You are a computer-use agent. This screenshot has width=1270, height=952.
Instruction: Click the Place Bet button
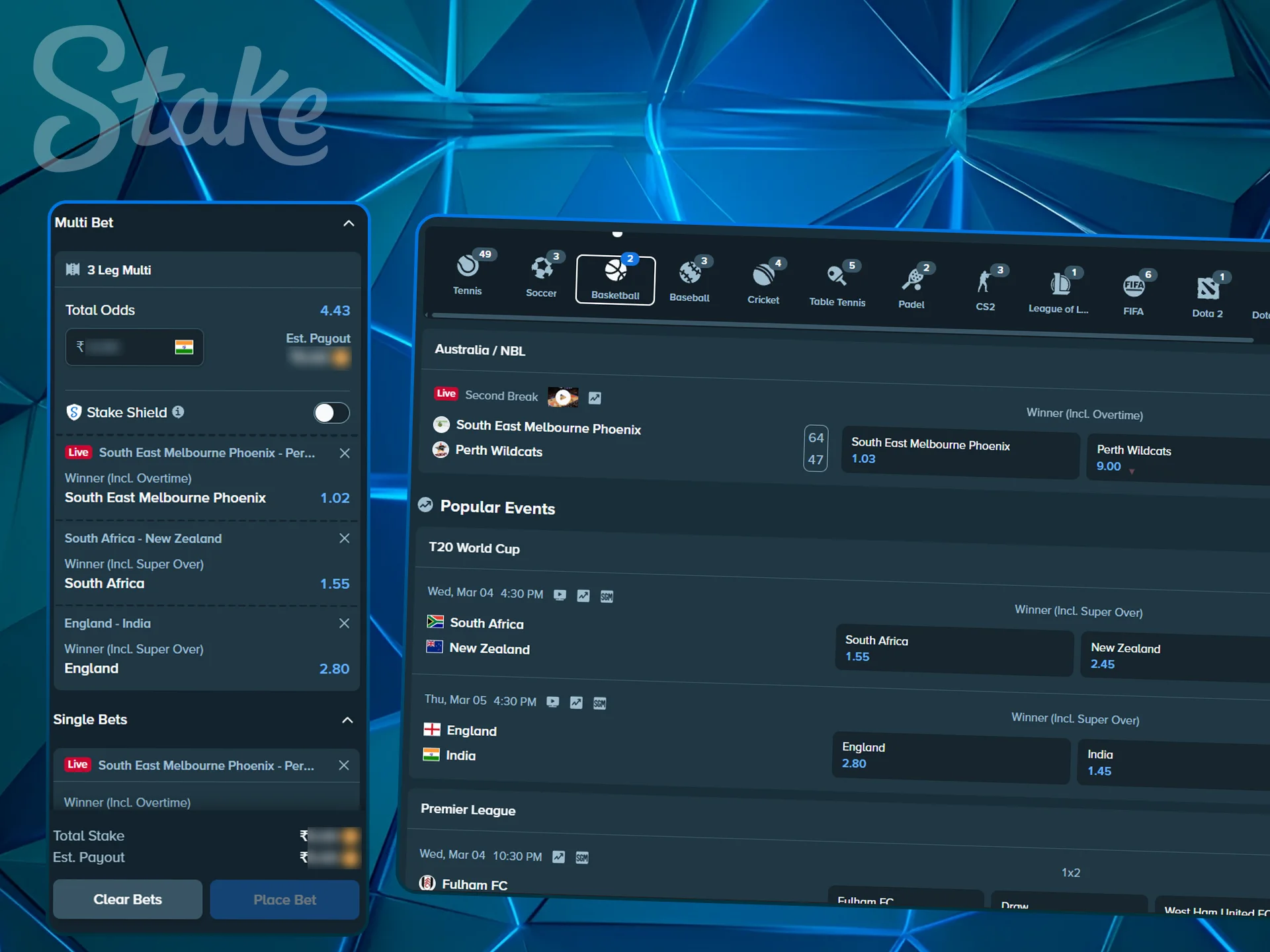tap(285, 900)
